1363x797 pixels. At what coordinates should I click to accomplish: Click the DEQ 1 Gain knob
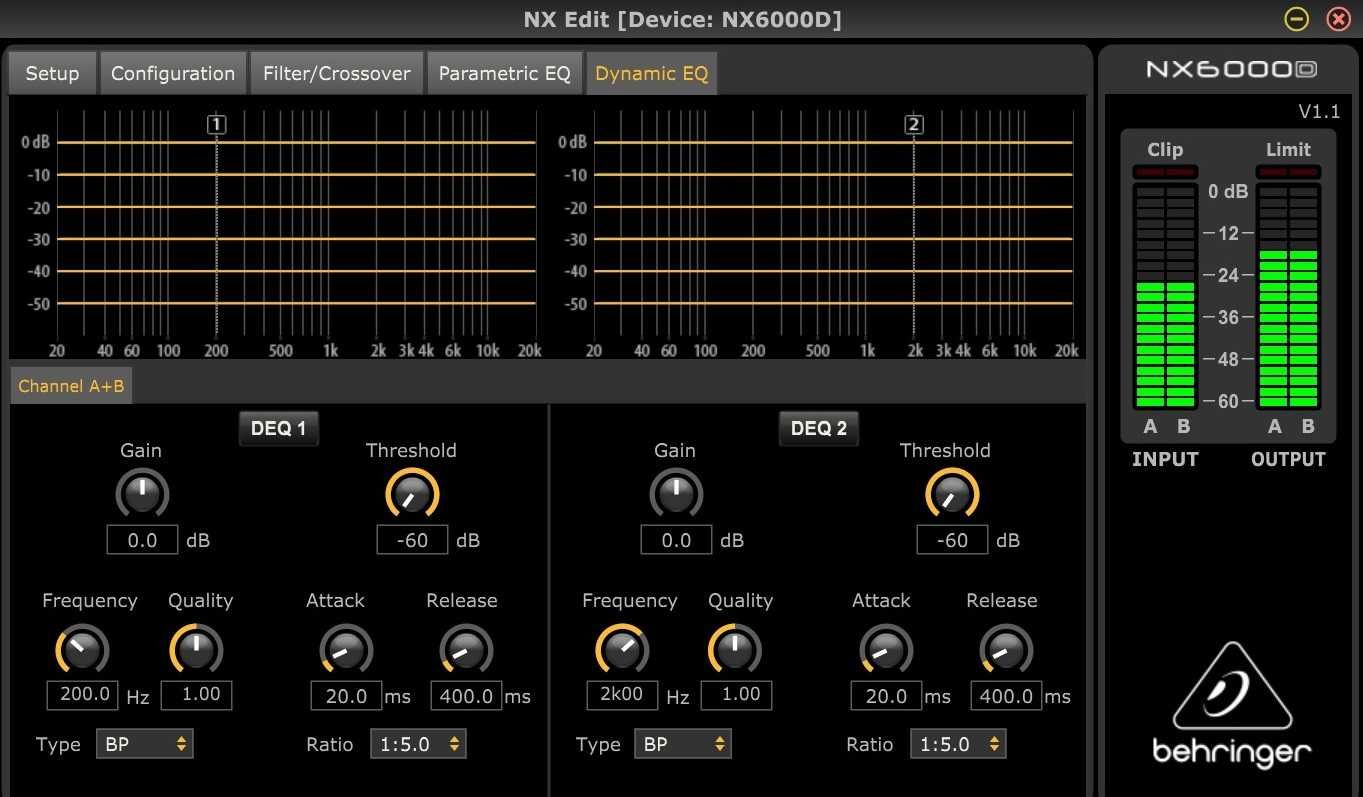142,494
